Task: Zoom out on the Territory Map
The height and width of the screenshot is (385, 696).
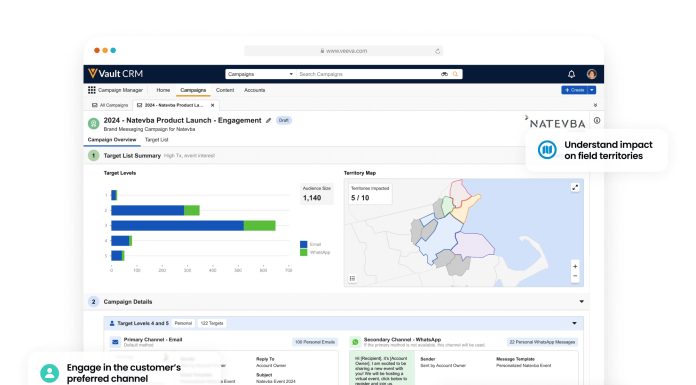Action: coord(575,276)
